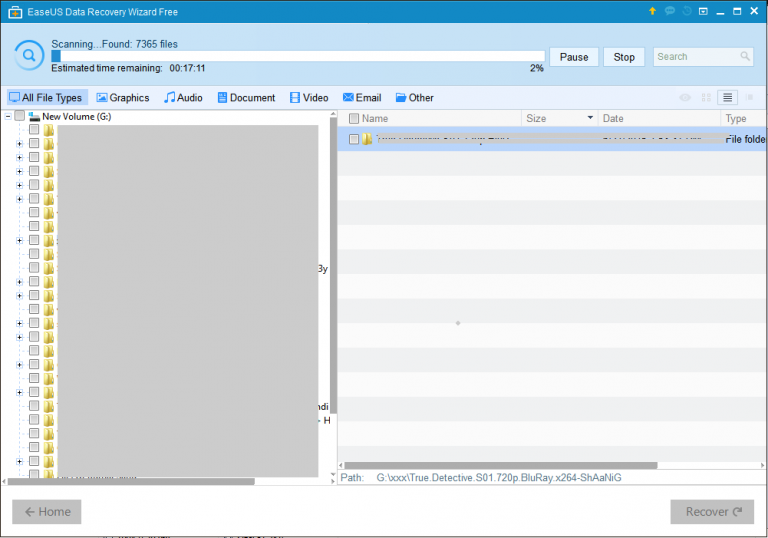Toggle the preview eye icon

[685, 98]
